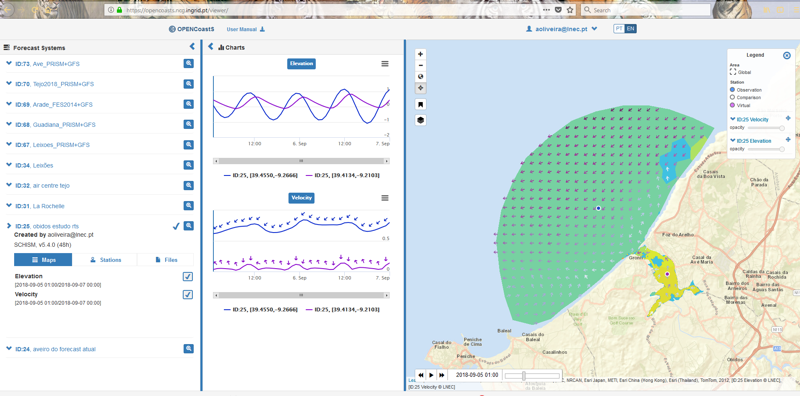Toggle blue series in Elevation chart legend

coord(260,176)
